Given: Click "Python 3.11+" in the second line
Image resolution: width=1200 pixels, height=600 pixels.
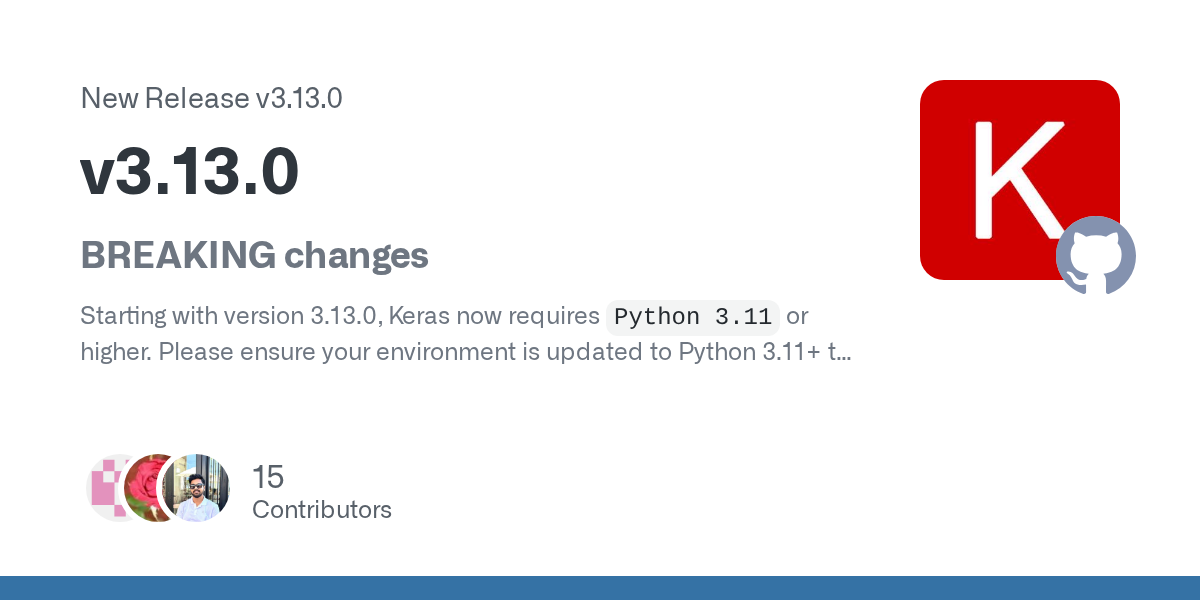Looking at the screenshot, I should [x=748, y=352].
